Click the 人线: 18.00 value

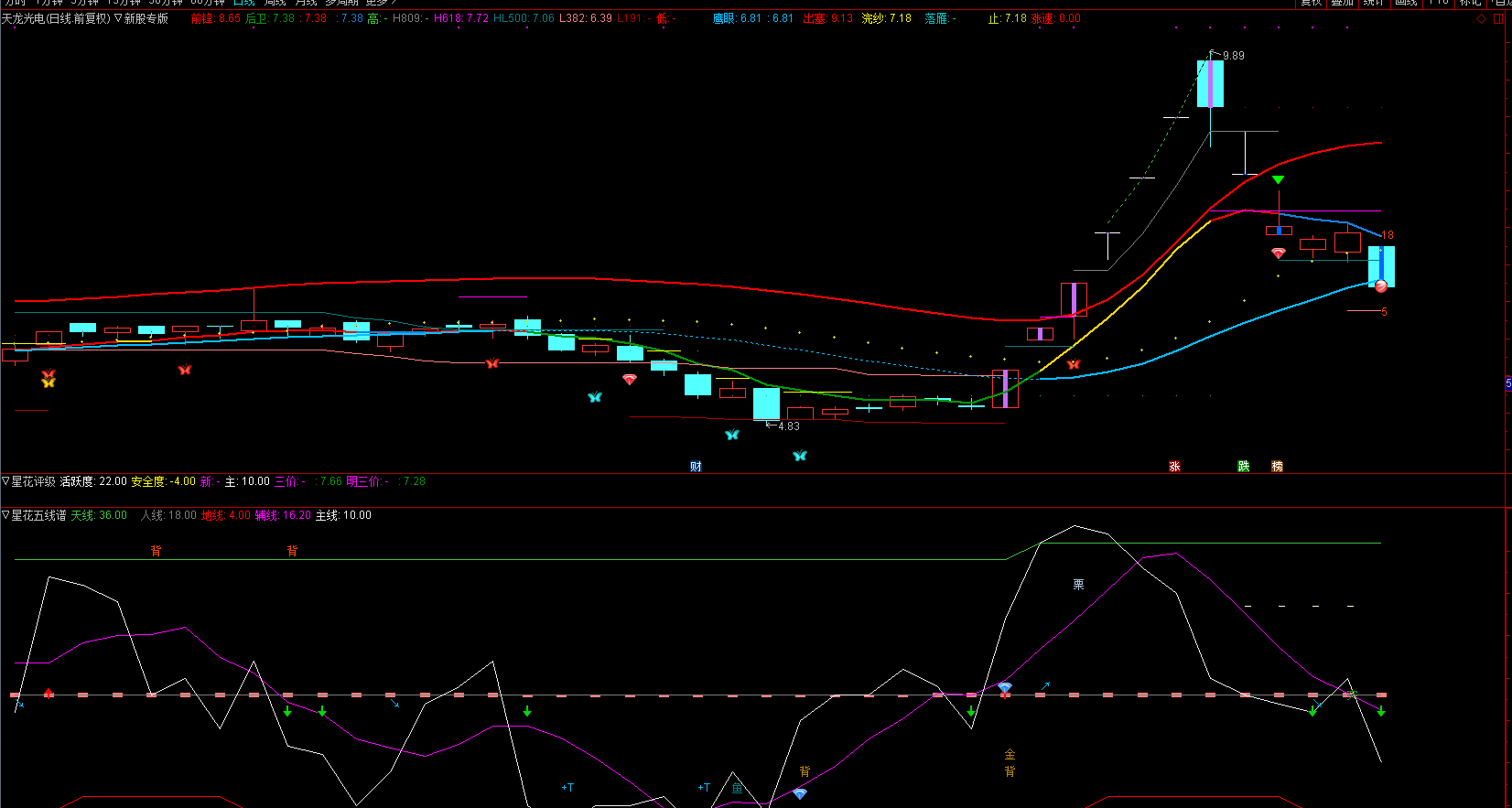tap(168, 516)
